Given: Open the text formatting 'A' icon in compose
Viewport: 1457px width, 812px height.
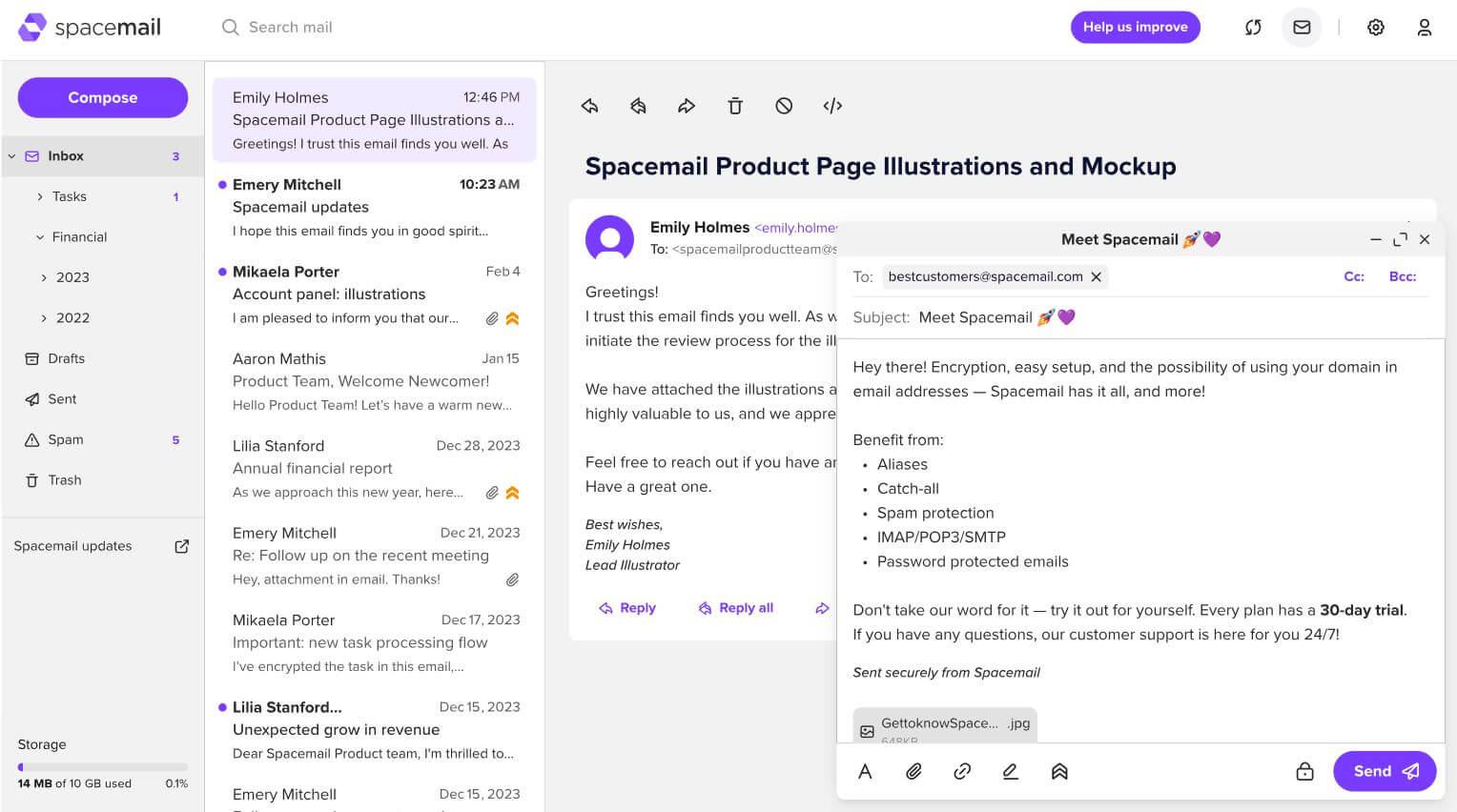Looking at the screenshot, I should tap(865, 771).
